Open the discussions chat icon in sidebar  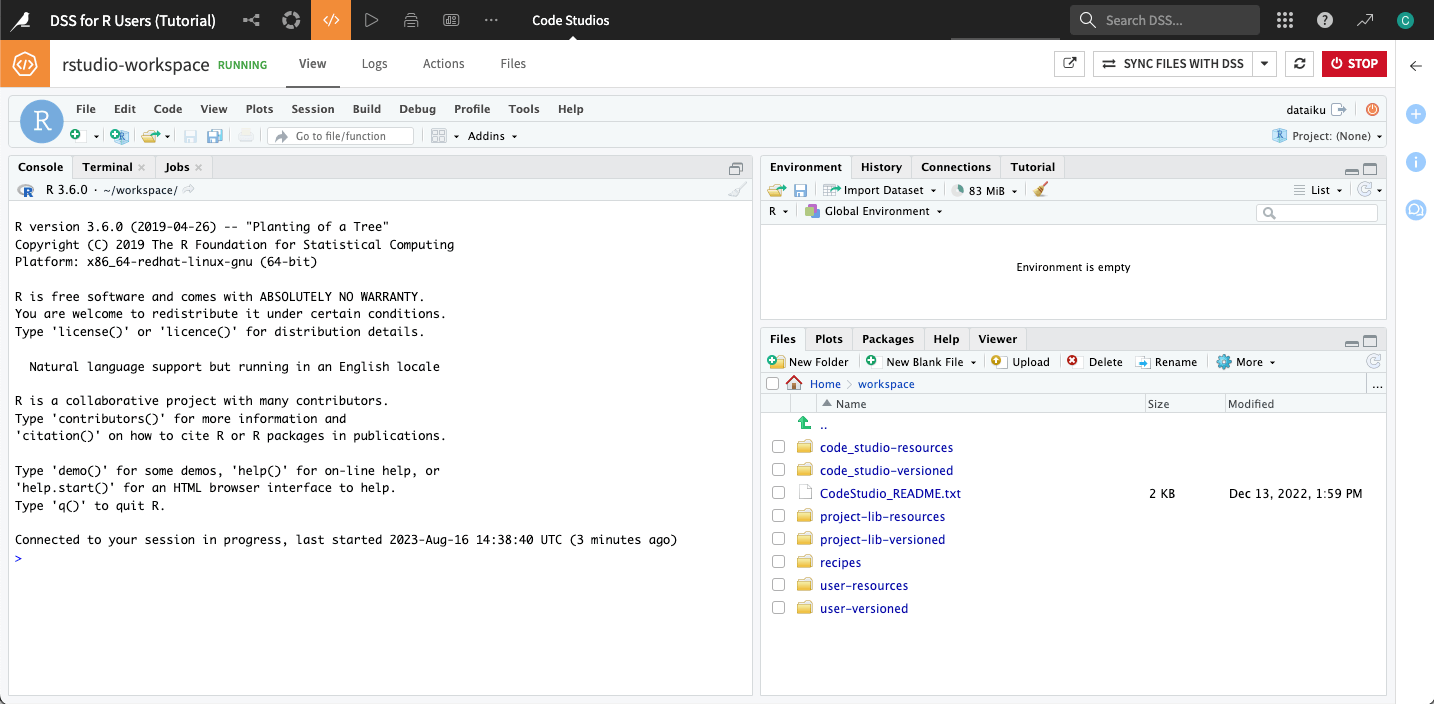click(1416, 209)
